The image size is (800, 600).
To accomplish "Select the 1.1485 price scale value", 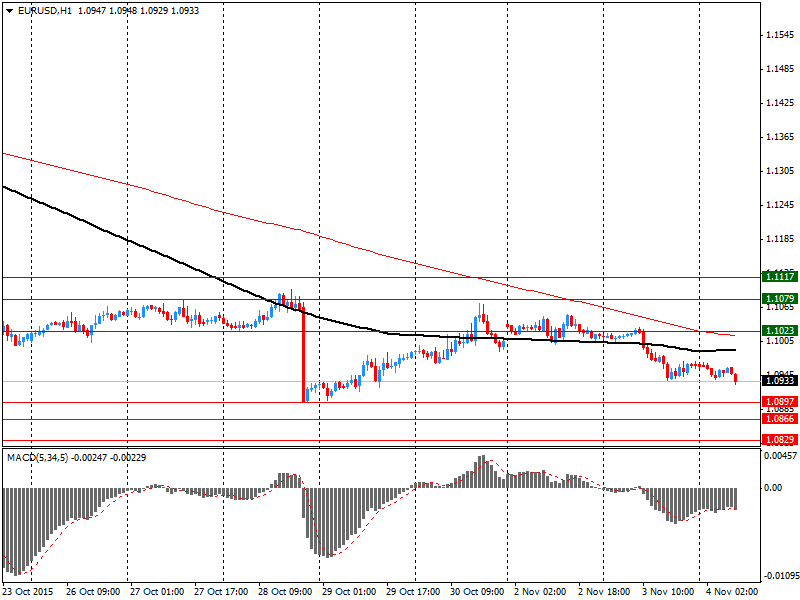I will (781, 69).
